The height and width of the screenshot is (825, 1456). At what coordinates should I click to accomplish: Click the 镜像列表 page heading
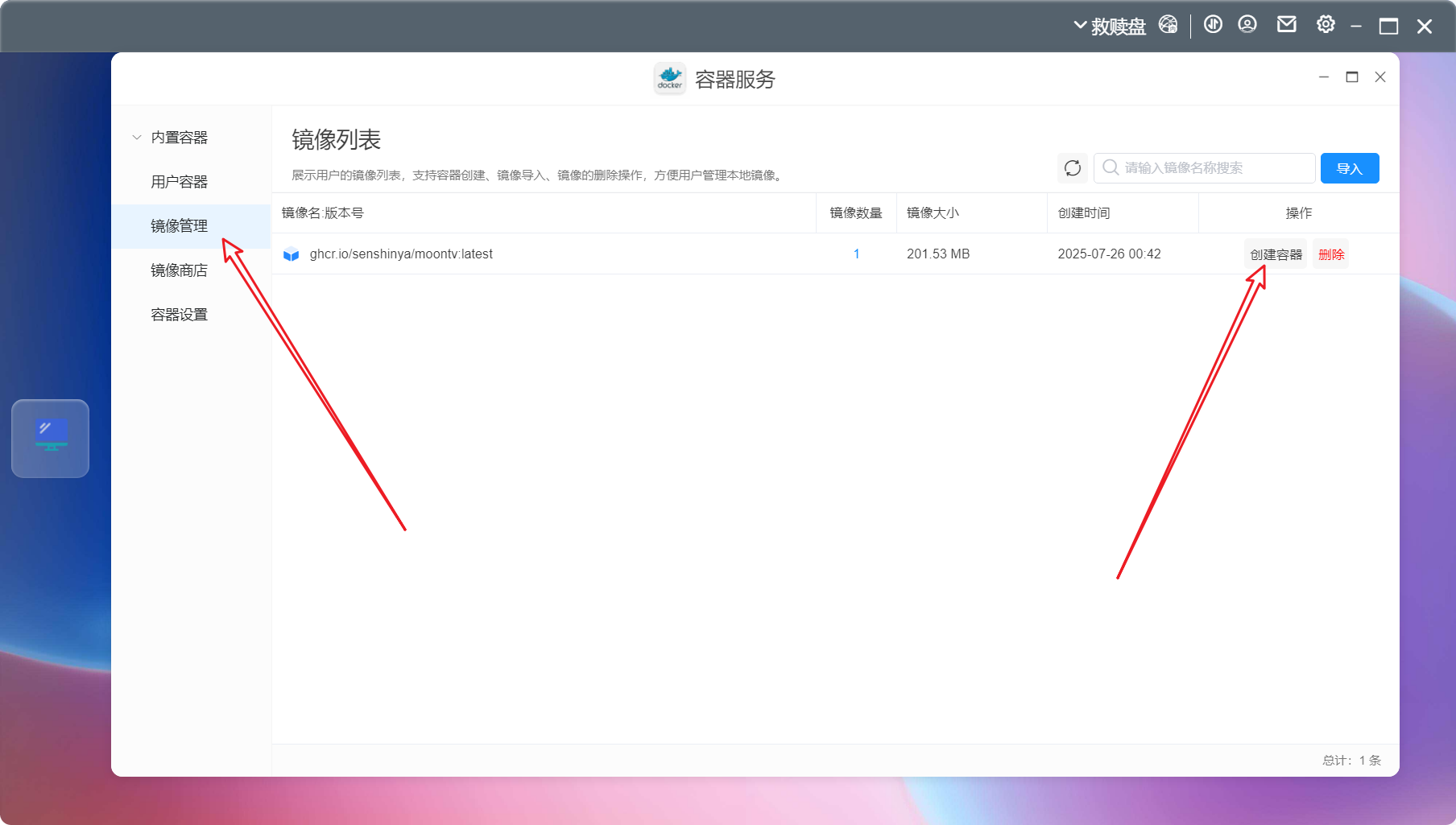(x=336, y=140)
